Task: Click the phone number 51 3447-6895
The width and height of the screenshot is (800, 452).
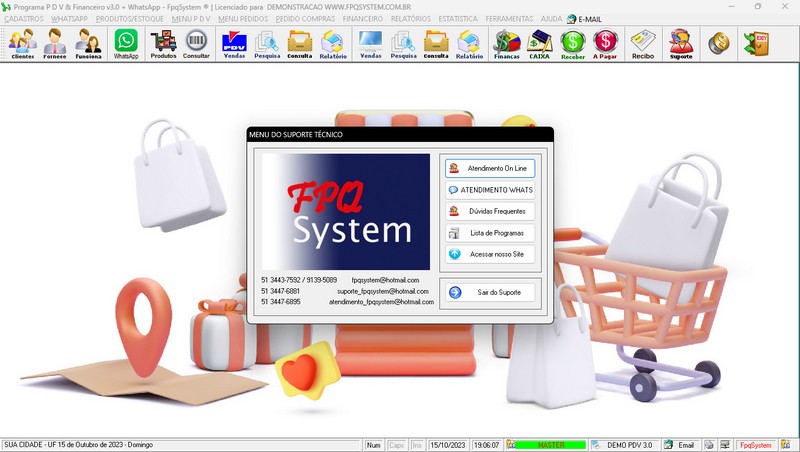Action: (x=281, y=302)
